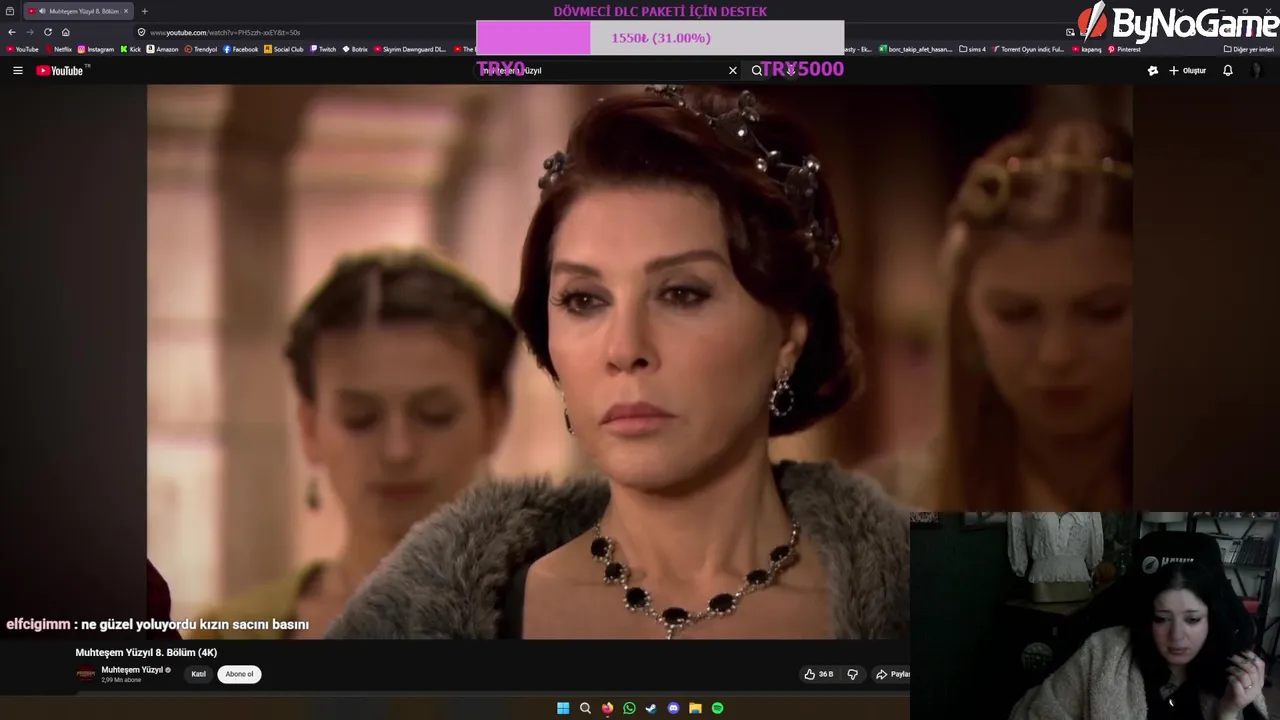
Task: Open the Netflix bookmark
Action: pyautogui.click(x=59, y=49)
